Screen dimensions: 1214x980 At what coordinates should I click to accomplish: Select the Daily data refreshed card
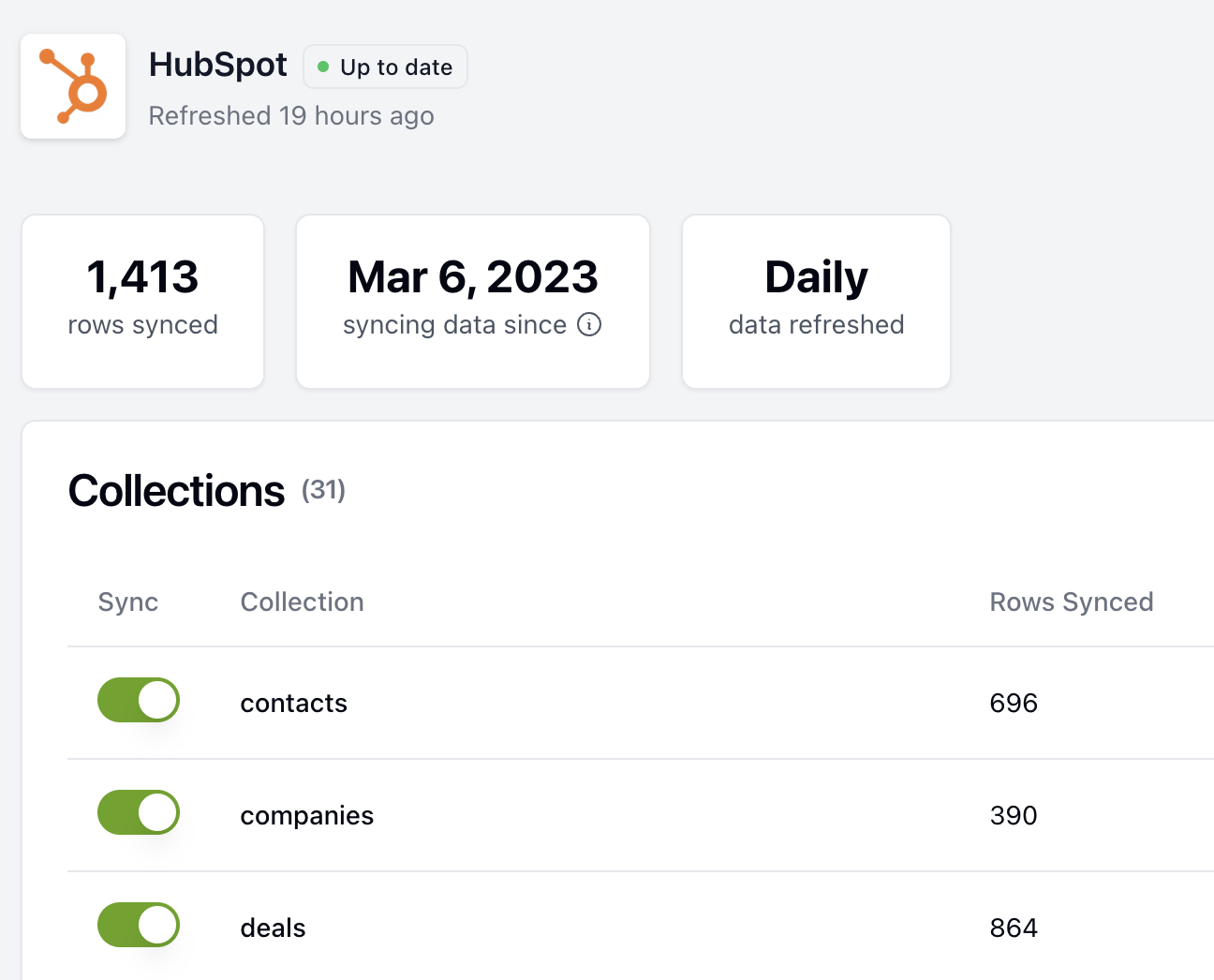click(816, 302)
